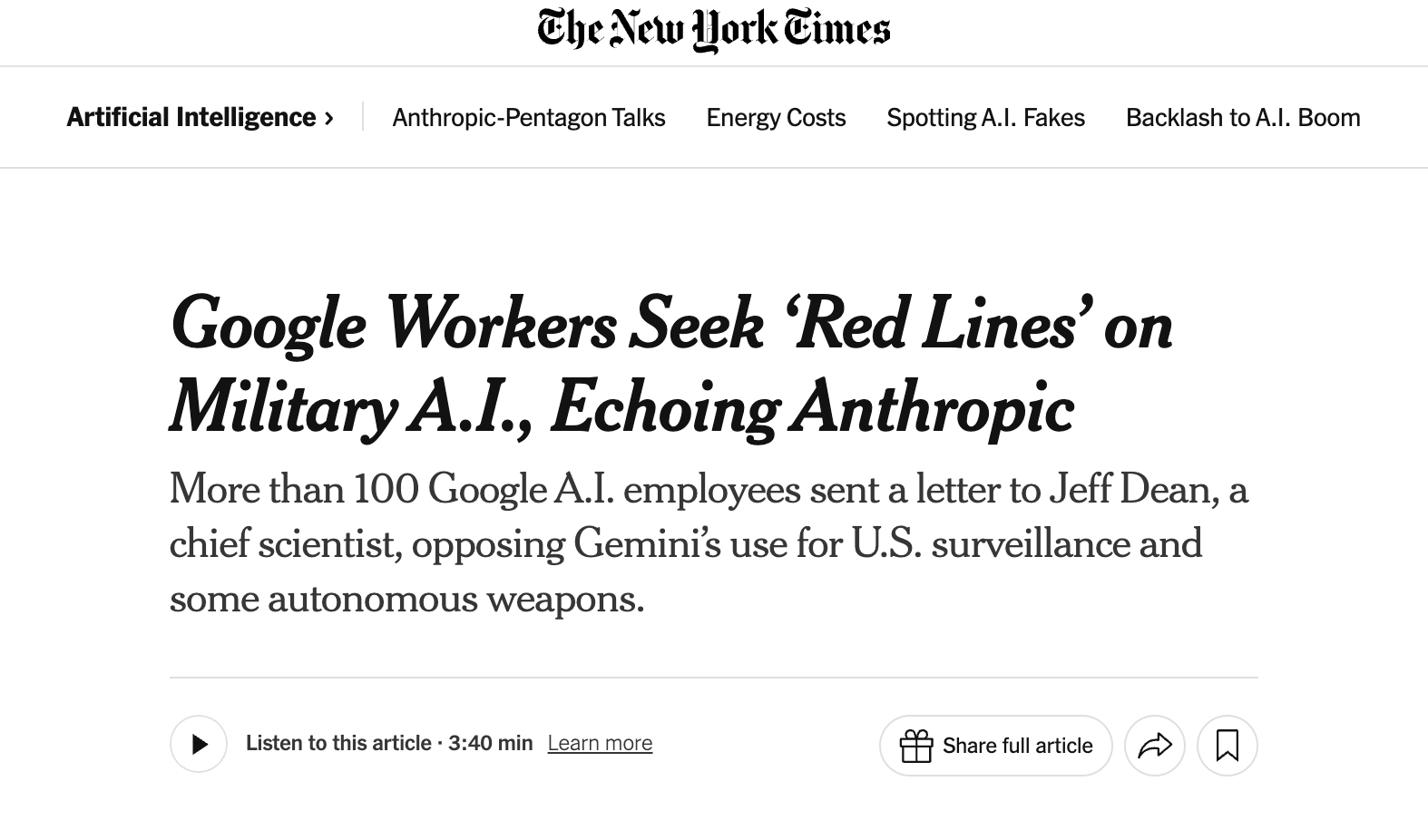Click the Share full article button
Image resolution: width=1428 pixels, height=840 pixels.
point(1017,746)
